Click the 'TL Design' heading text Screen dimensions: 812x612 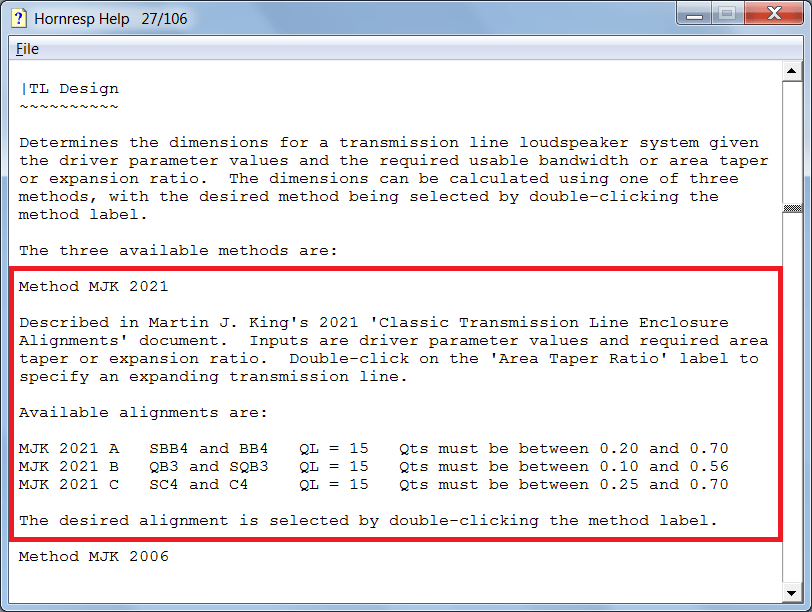(x=74, y=89)
